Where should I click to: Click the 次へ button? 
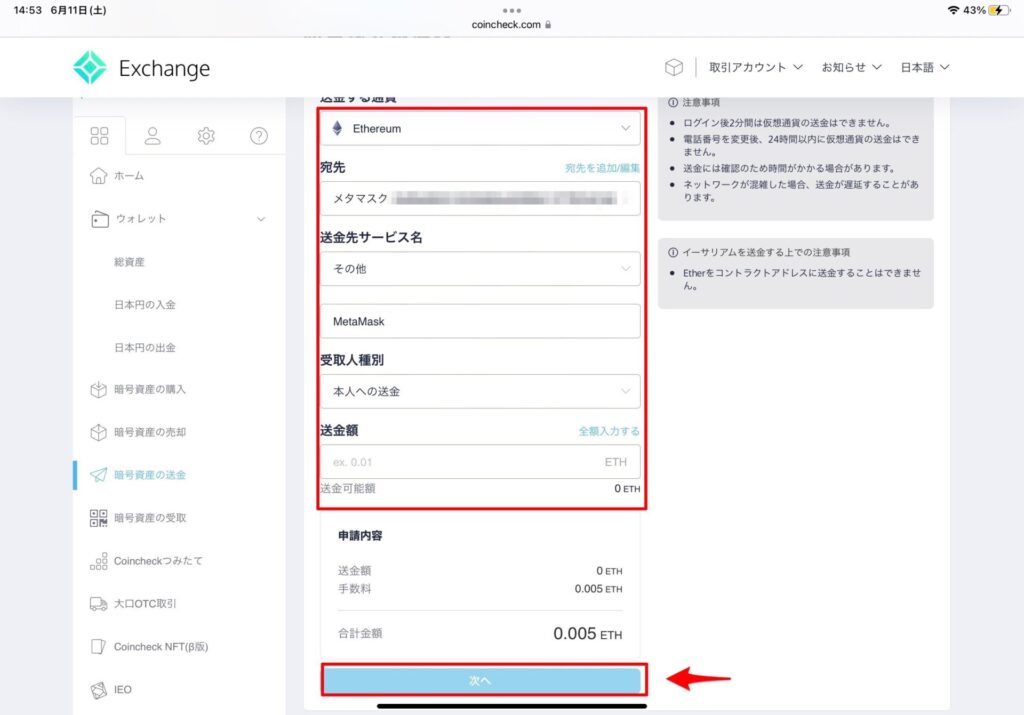tap(481, 680)
